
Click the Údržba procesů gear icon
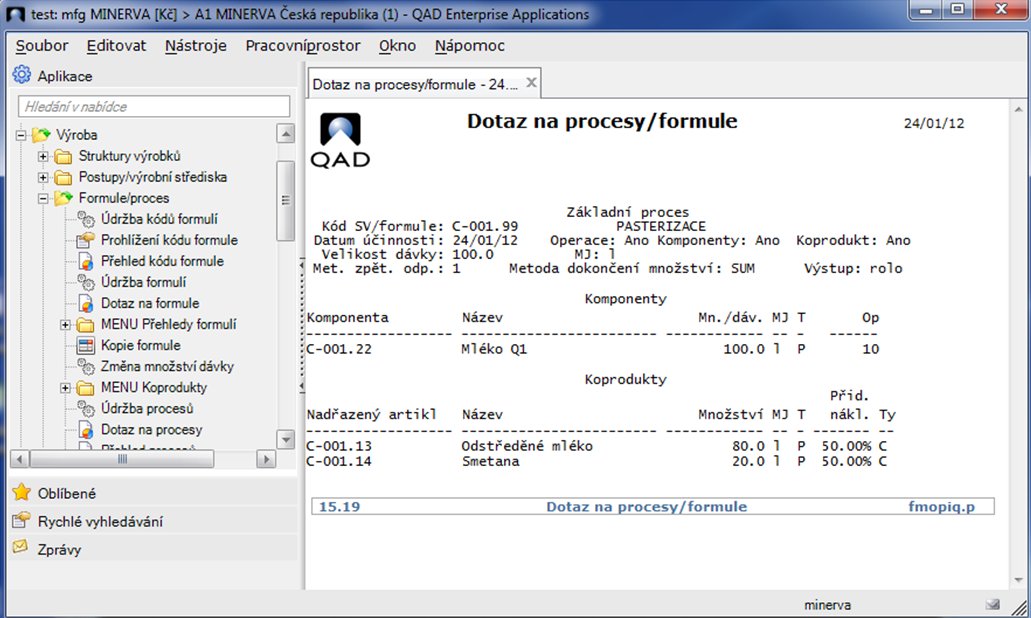coord(85,408)
